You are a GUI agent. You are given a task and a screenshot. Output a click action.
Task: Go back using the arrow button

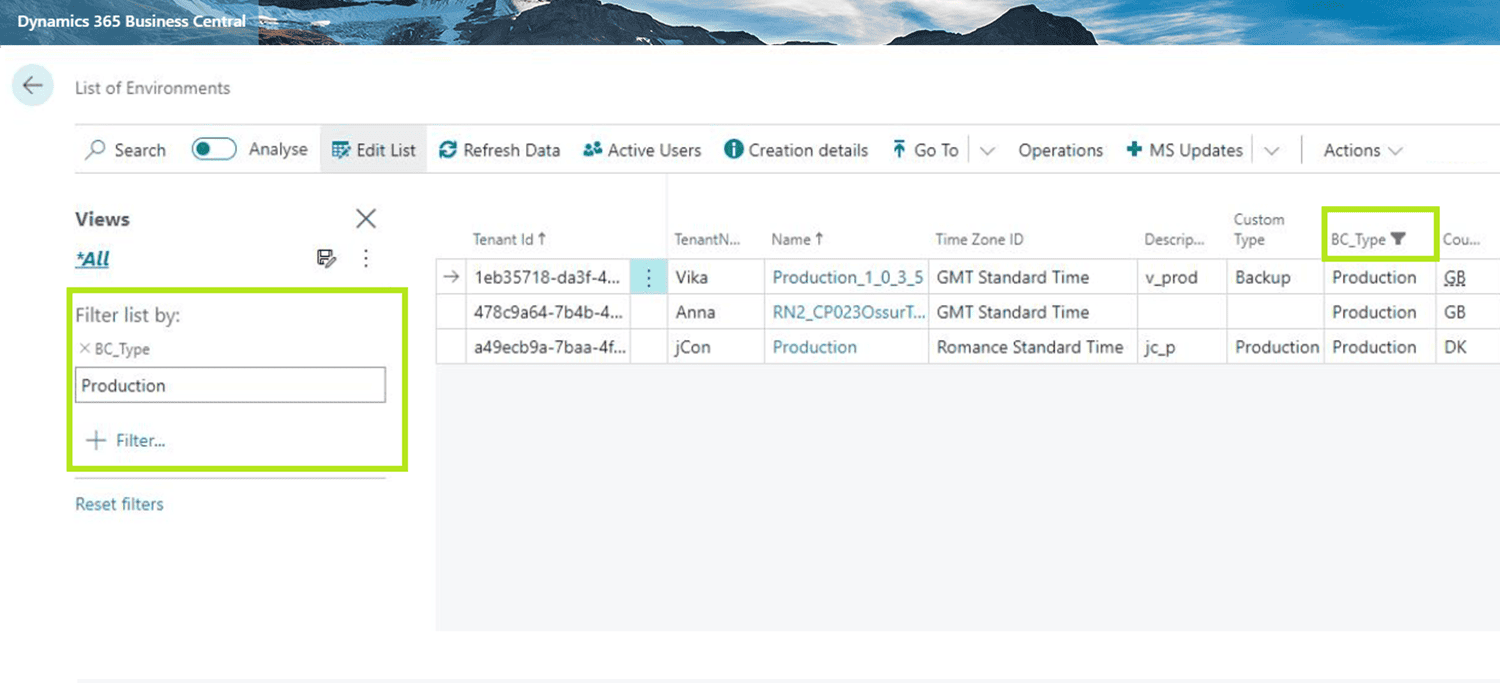(33, 86)
